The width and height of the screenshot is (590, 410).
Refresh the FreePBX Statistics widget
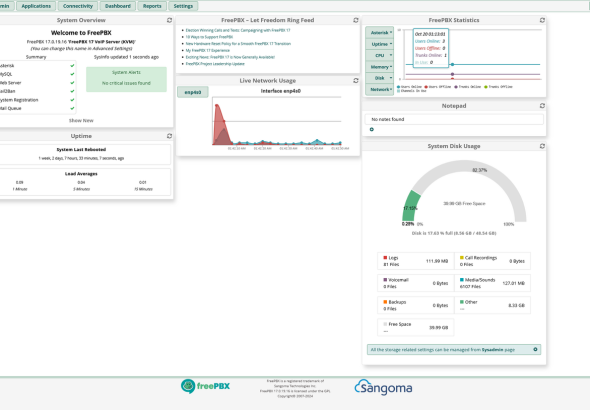[542, 20]
